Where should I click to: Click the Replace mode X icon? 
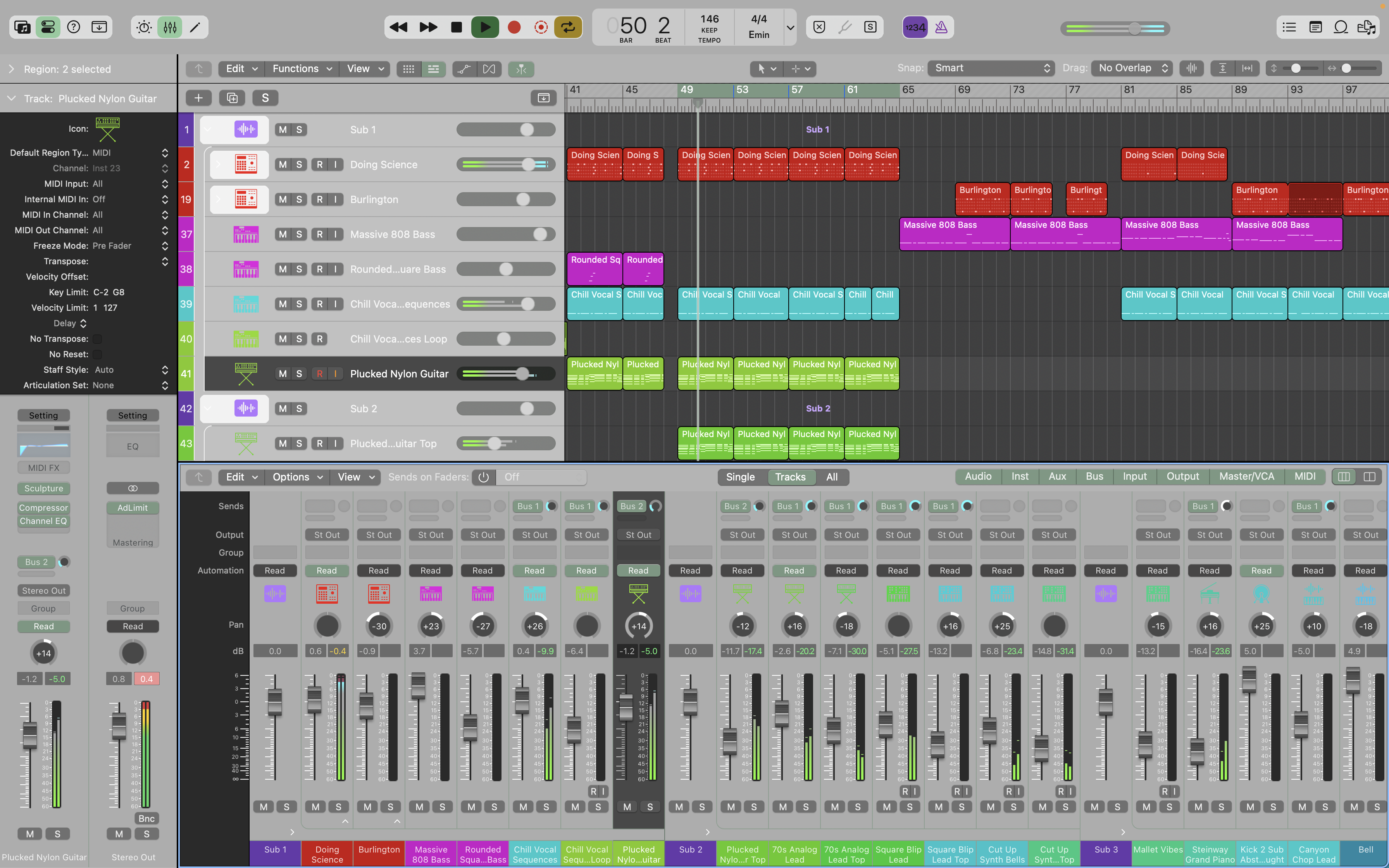pyautogui.click(x=820, y=27)
